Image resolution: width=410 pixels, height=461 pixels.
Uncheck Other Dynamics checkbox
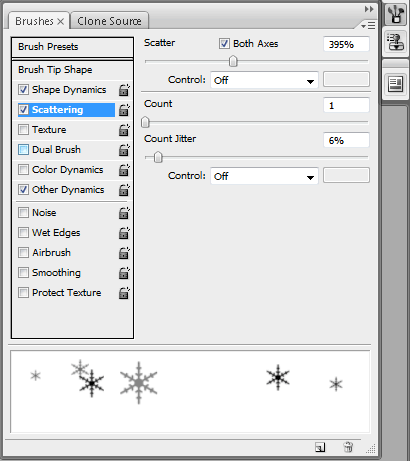[x=23, y=190]
